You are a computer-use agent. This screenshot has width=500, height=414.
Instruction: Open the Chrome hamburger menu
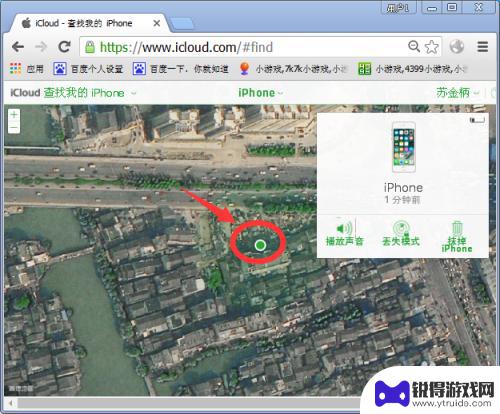tap(483, 47)
